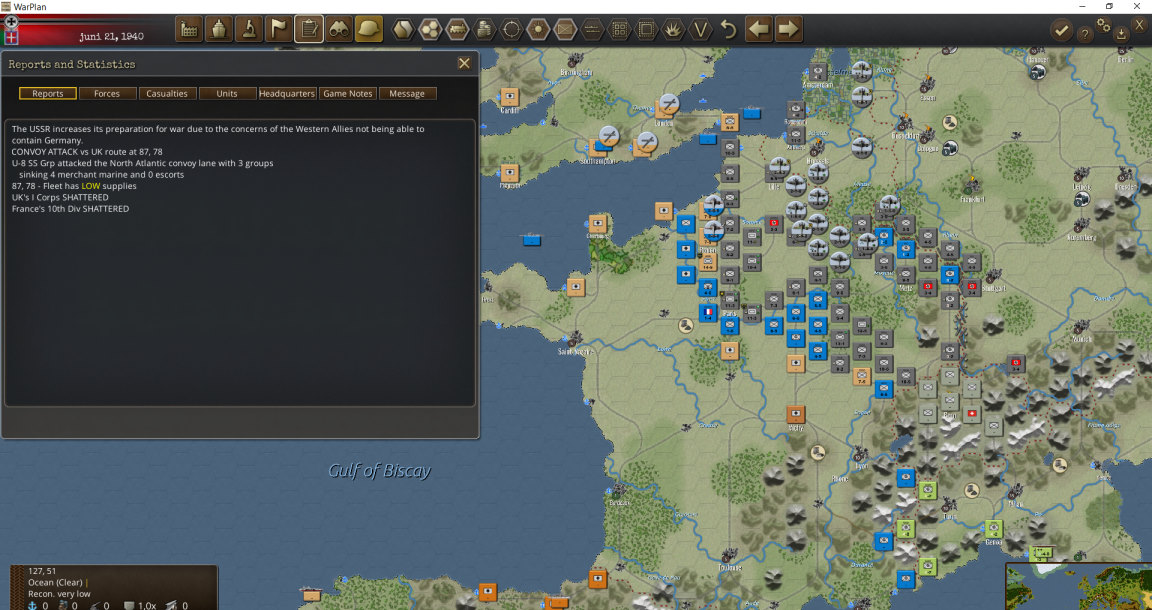Click the date 'juni 21, 1940'
The height and width of the screenshot is (610, 1152).
point(112,36)
